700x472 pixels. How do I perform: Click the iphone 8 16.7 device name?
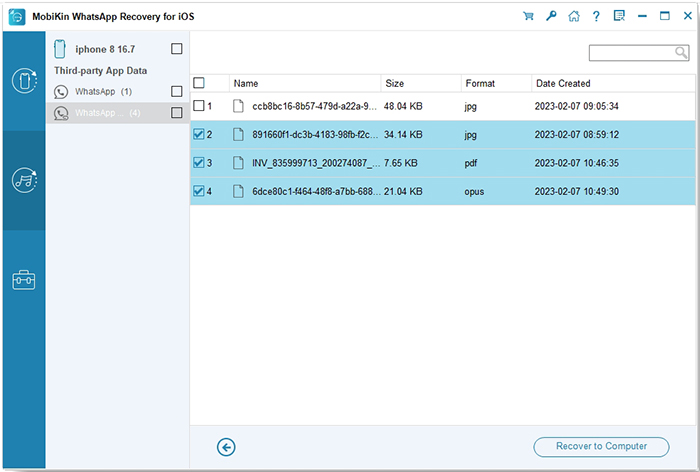coord(105,49)
